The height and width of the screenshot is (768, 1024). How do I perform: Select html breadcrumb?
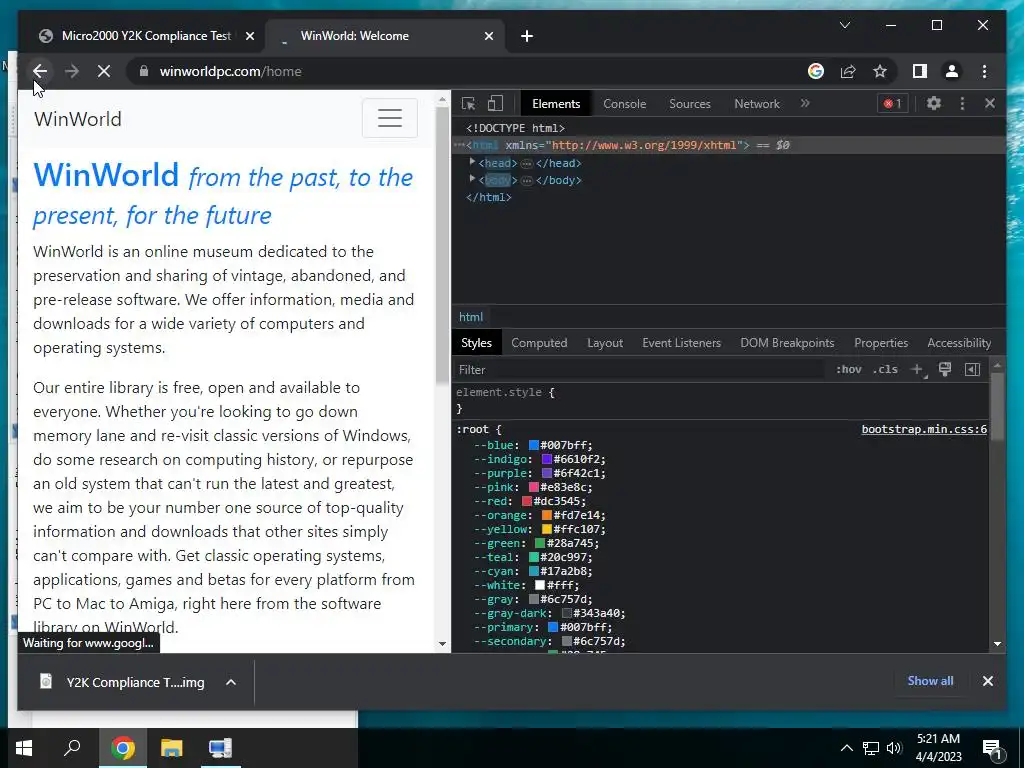pos(471,317)
